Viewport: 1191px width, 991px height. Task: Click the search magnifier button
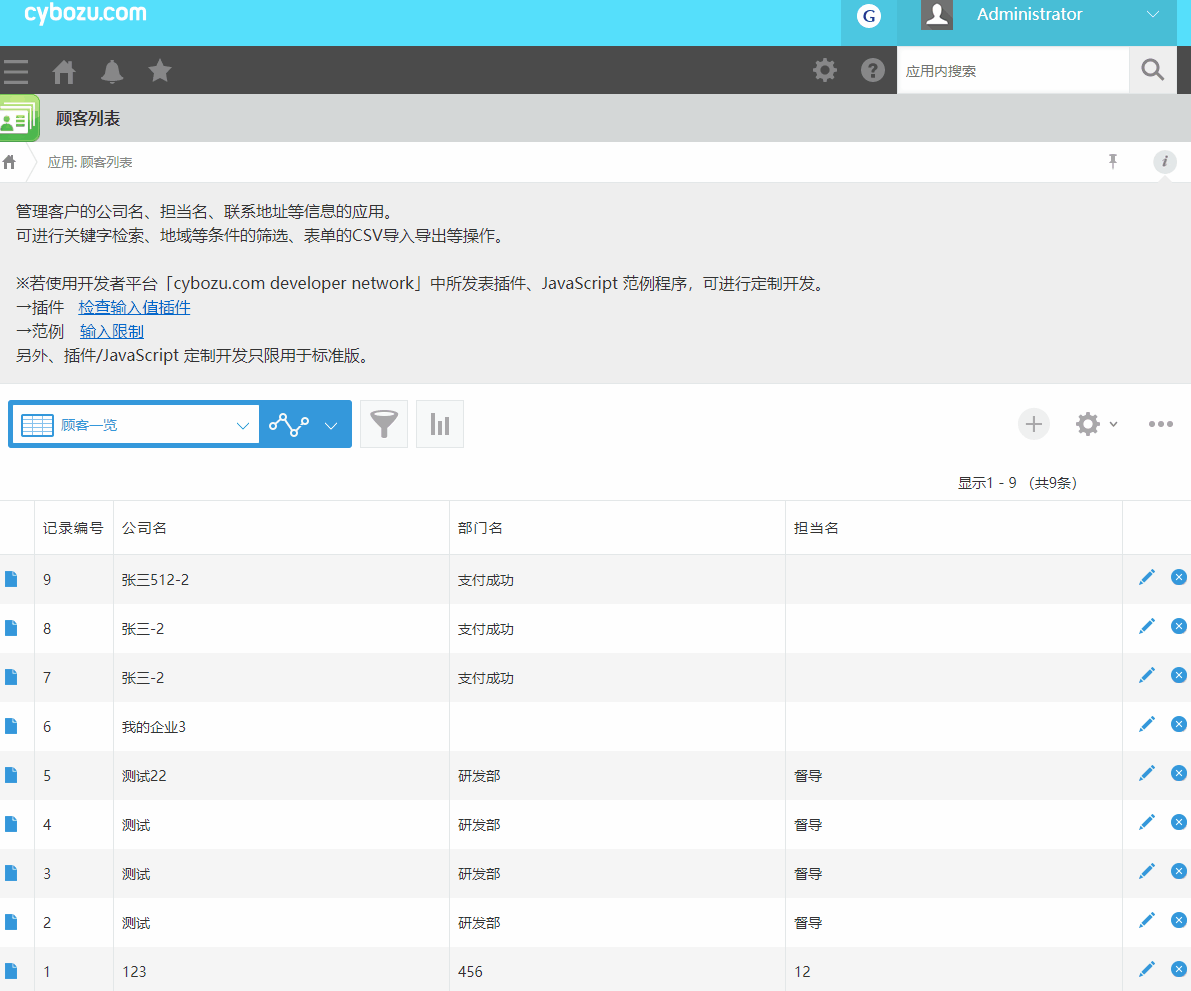point(1152,71)
